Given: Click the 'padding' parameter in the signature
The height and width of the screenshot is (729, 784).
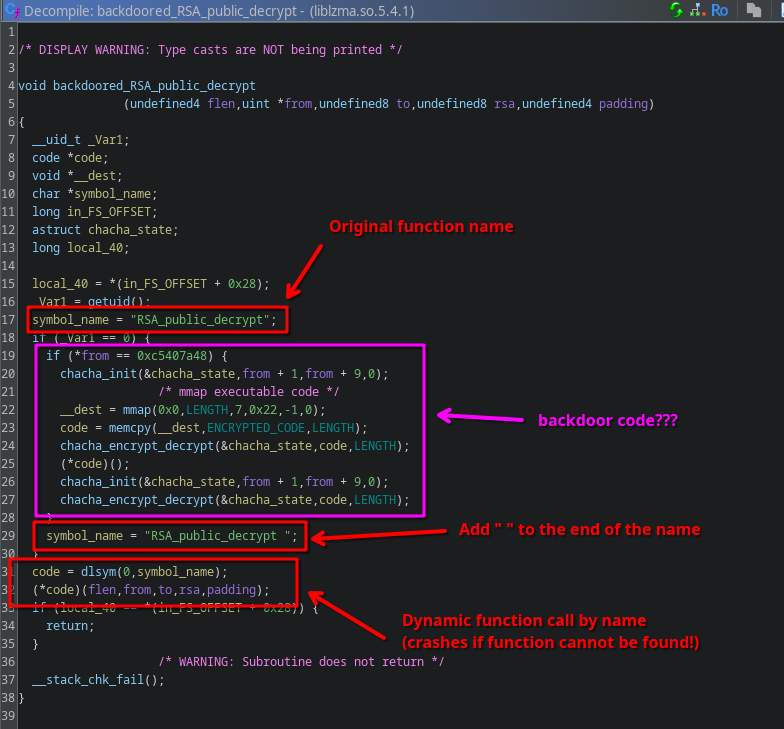Looking at the screenshot, I should [623, 104].
